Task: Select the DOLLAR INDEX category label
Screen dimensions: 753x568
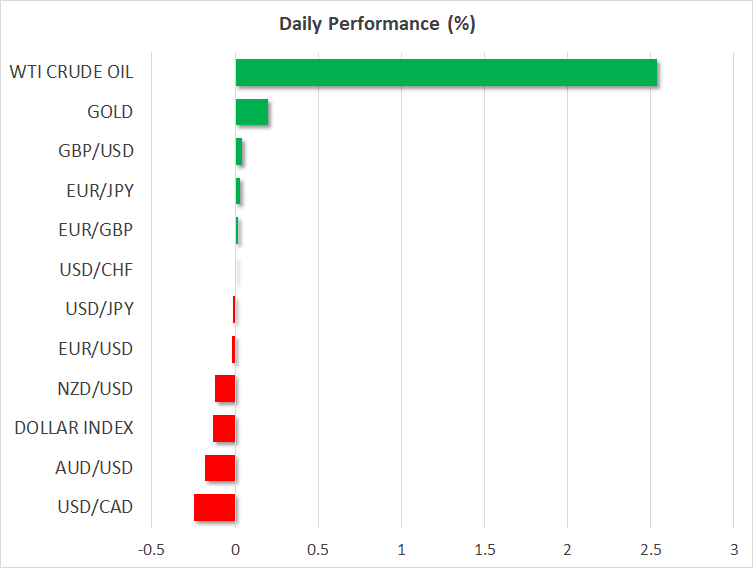Action: 74,428
